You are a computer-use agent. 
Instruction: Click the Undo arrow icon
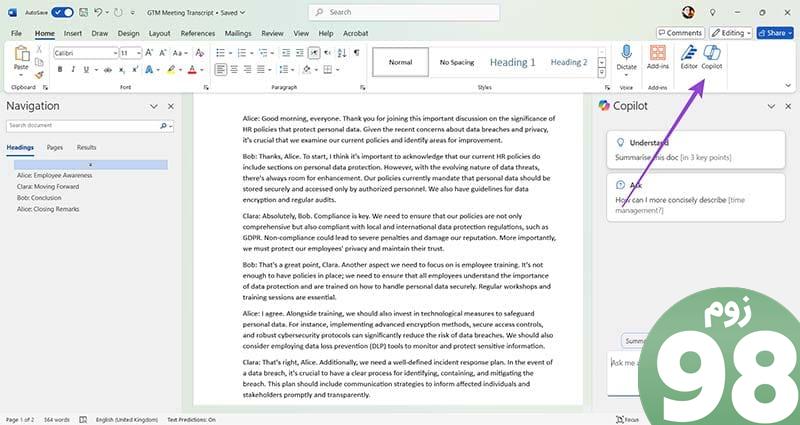[x=98, y=12]
